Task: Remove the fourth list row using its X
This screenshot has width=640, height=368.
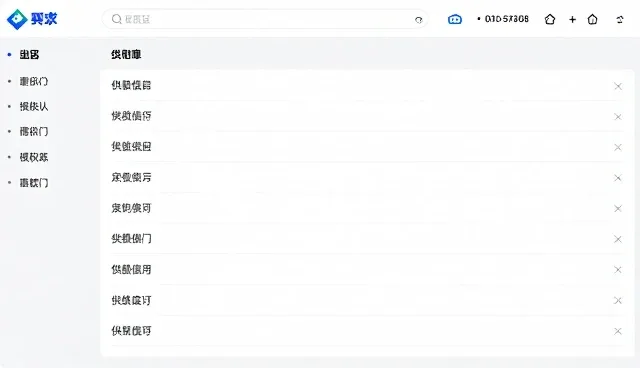Action: click(618, 178)
